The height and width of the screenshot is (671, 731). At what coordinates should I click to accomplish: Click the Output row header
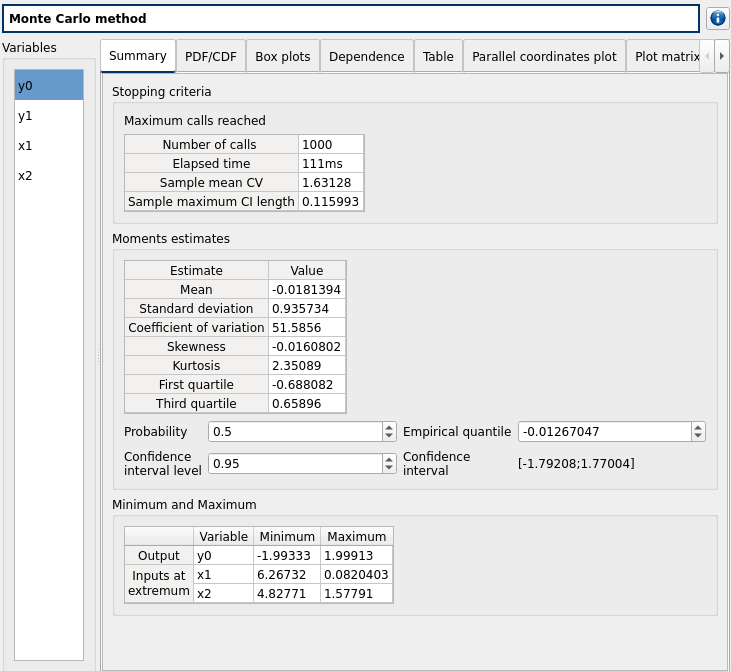point(159,555)
